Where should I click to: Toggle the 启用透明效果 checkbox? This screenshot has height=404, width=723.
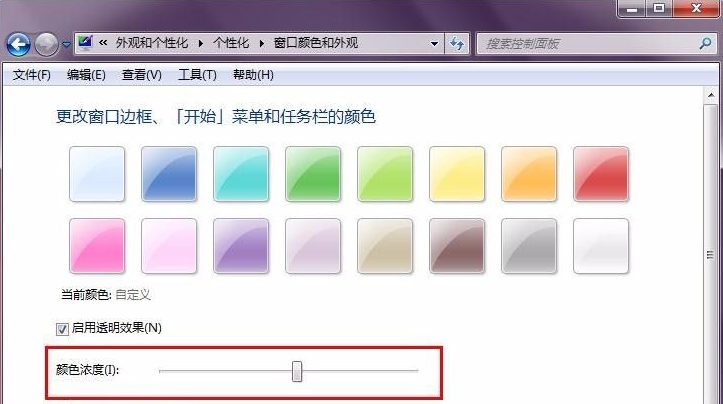[x=63, y=328]
